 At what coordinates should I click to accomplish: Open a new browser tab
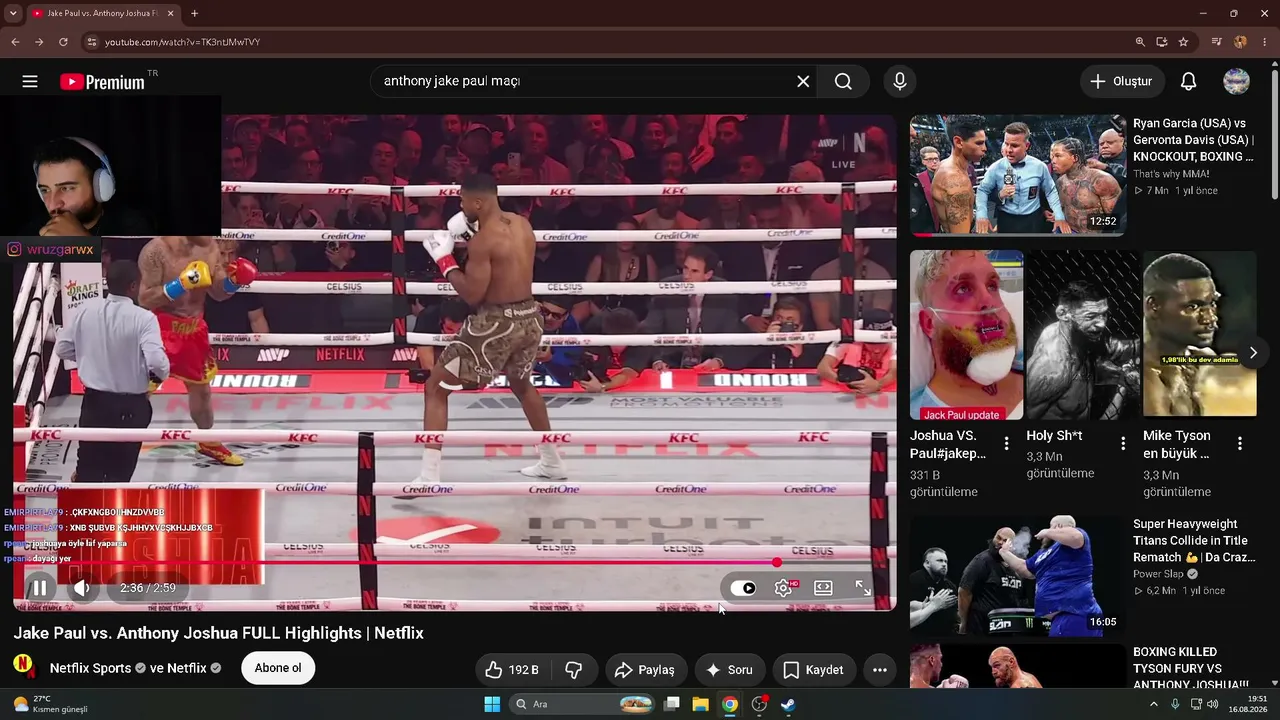pos(194,14)
